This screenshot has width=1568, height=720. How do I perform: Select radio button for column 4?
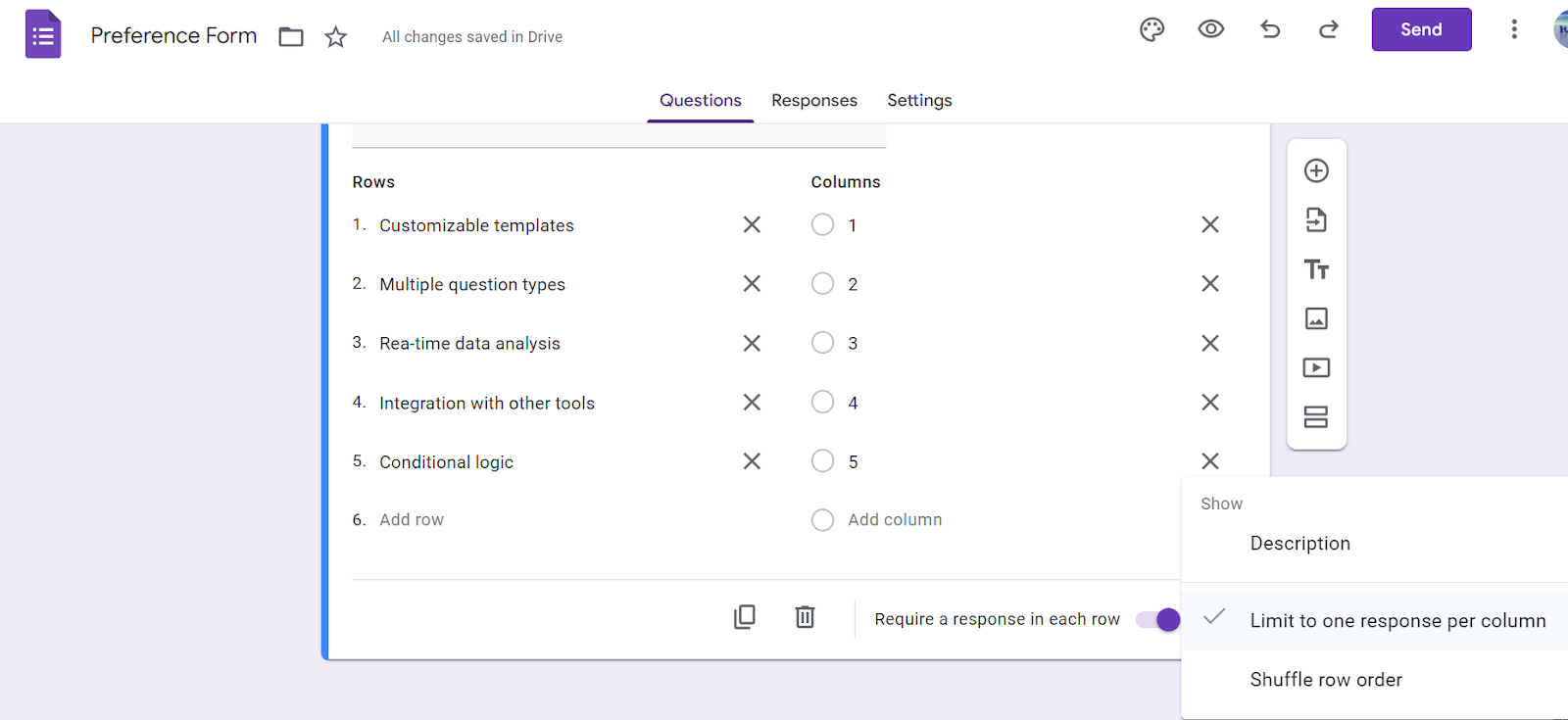(x=822, y=402)
